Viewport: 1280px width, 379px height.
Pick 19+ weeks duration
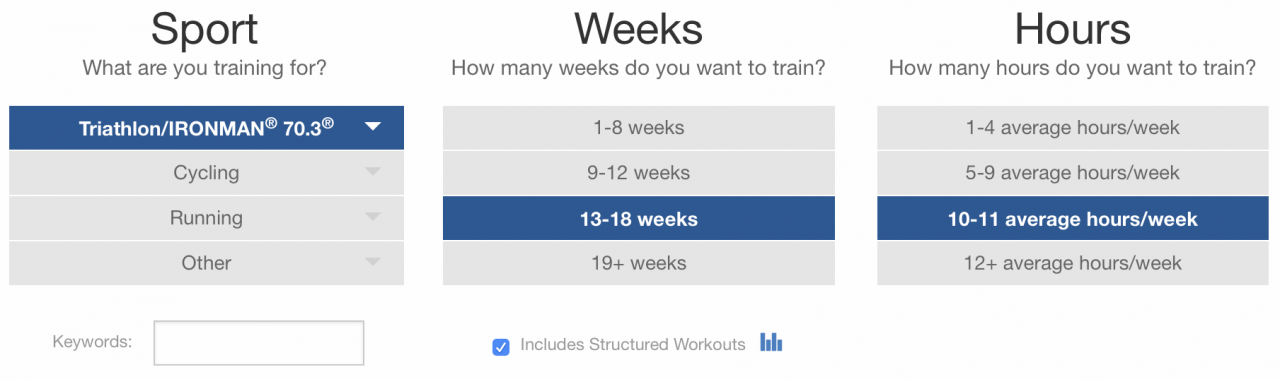[639, 263]
